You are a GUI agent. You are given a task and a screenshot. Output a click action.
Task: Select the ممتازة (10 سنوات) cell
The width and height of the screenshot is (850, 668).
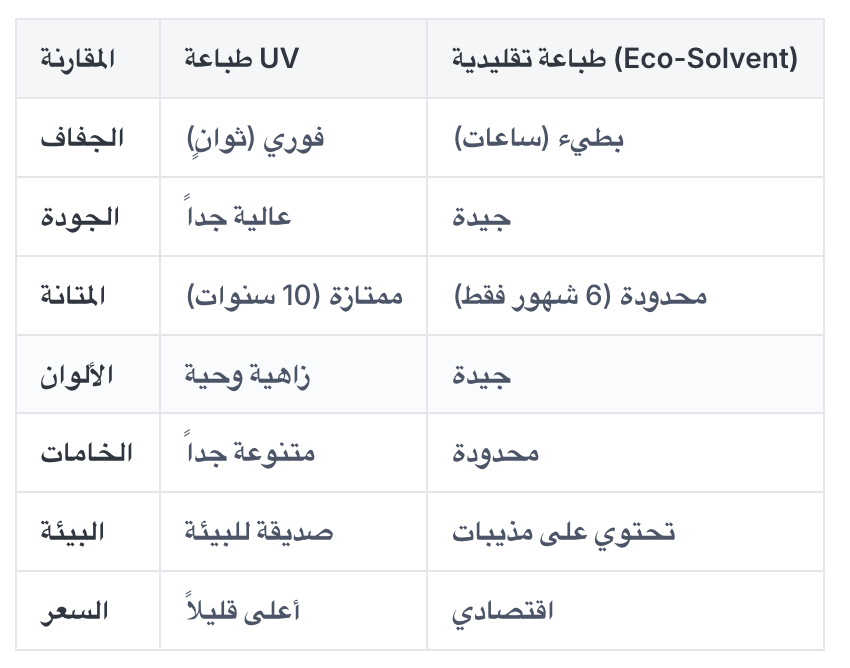(294, 296)
